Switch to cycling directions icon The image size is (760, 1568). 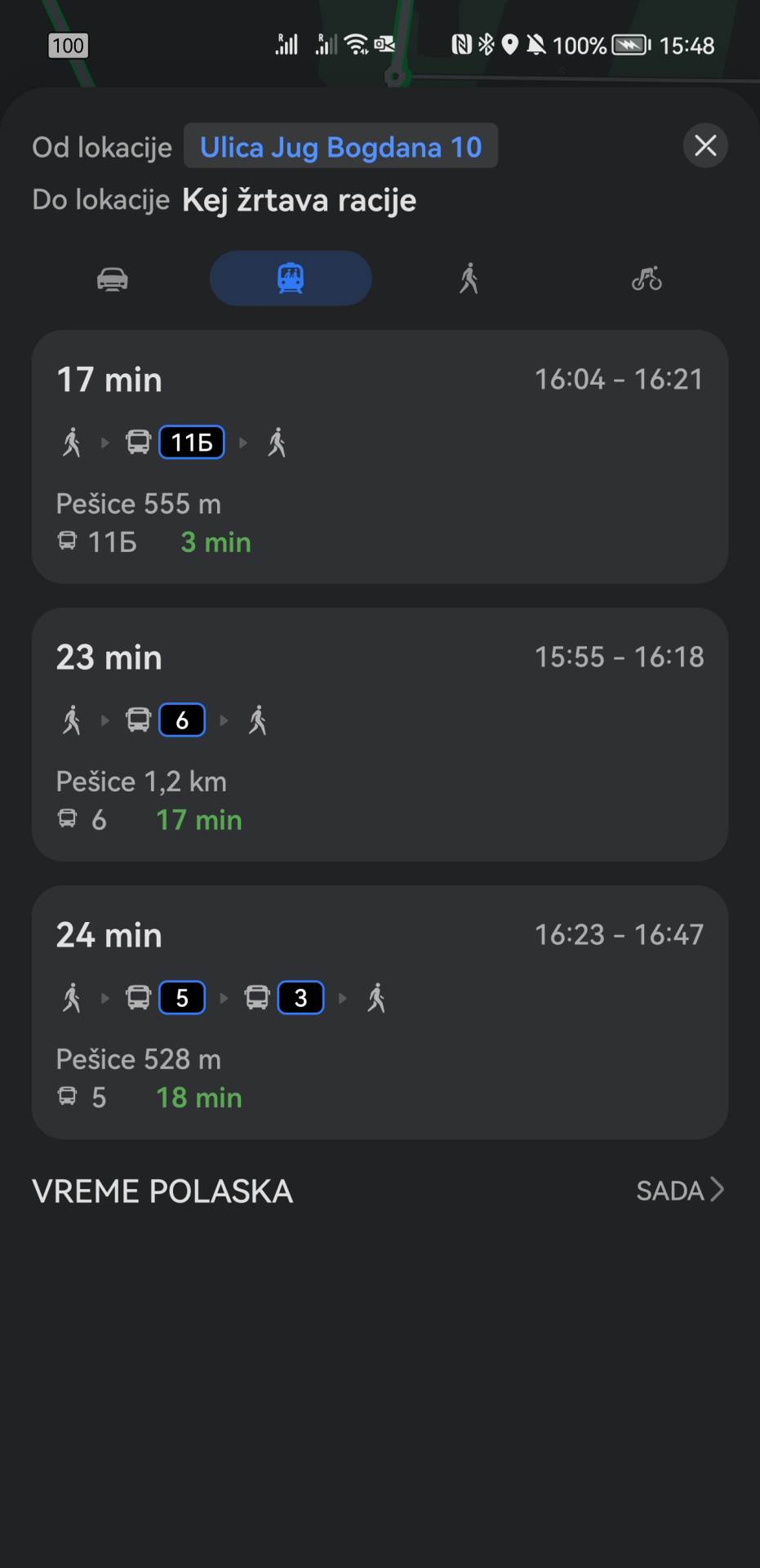point(647,279)
